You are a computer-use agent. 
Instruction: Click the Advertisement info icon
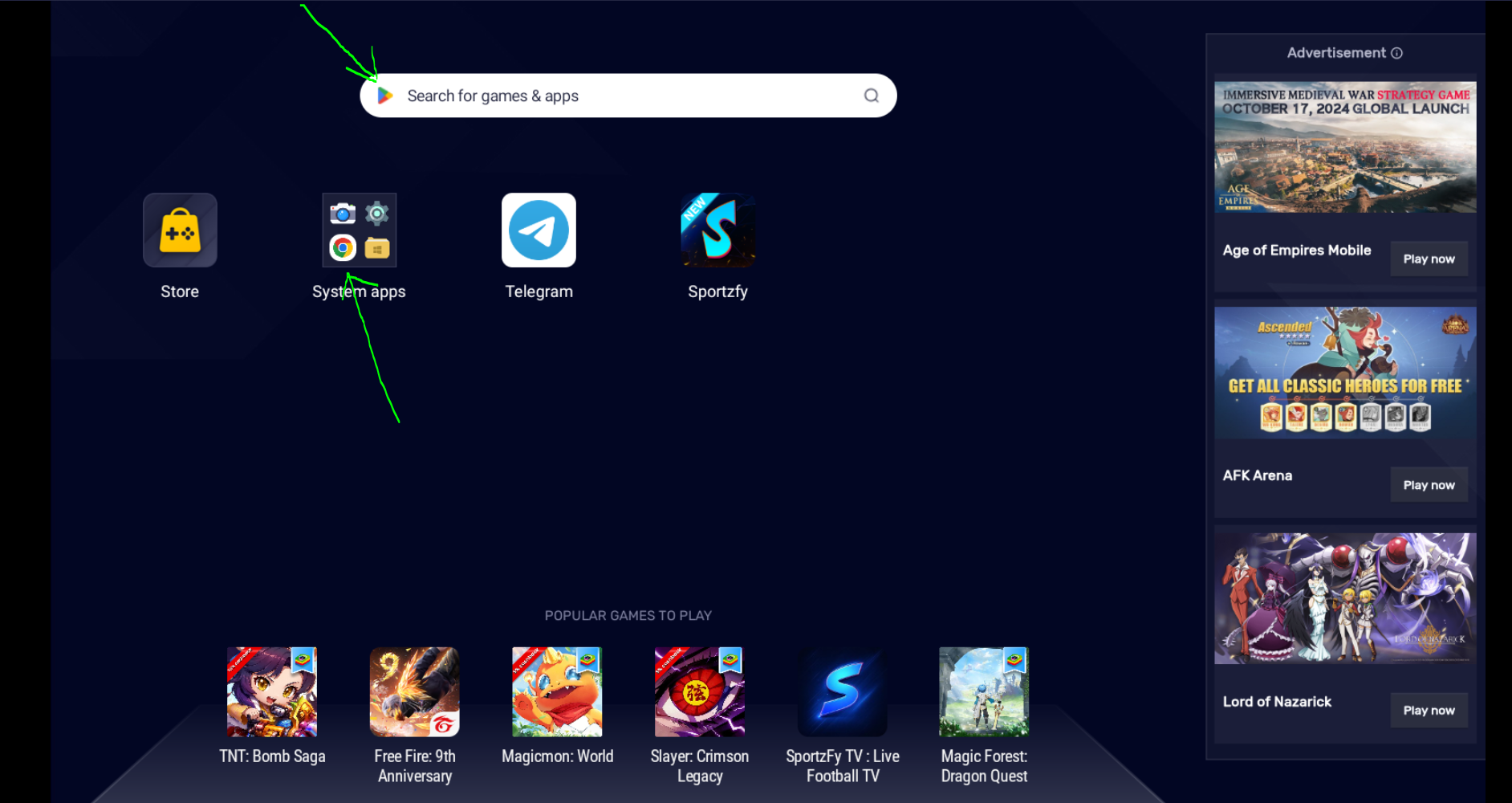point(1396,53)
